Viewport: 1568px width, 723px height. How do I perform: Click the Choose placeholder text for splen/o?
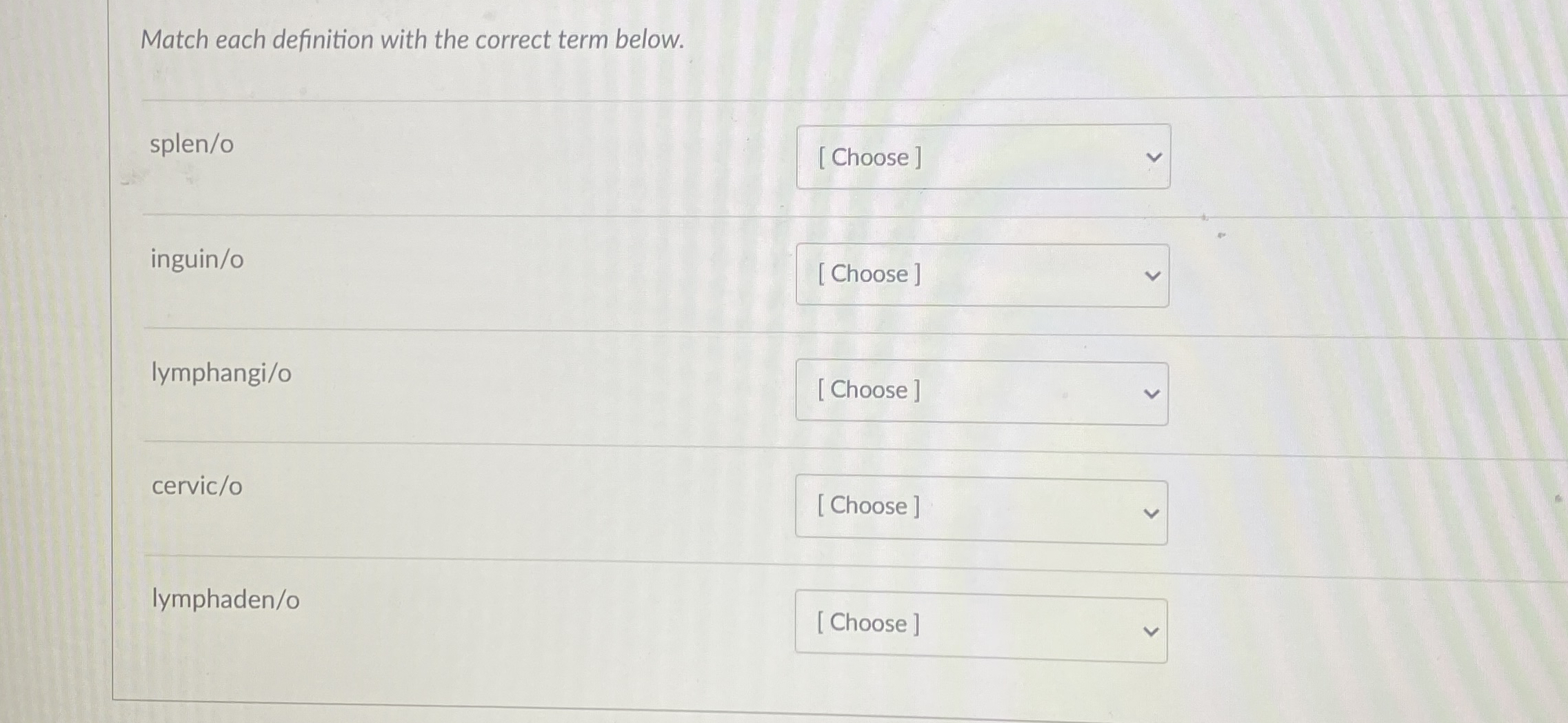pos(870,157)
